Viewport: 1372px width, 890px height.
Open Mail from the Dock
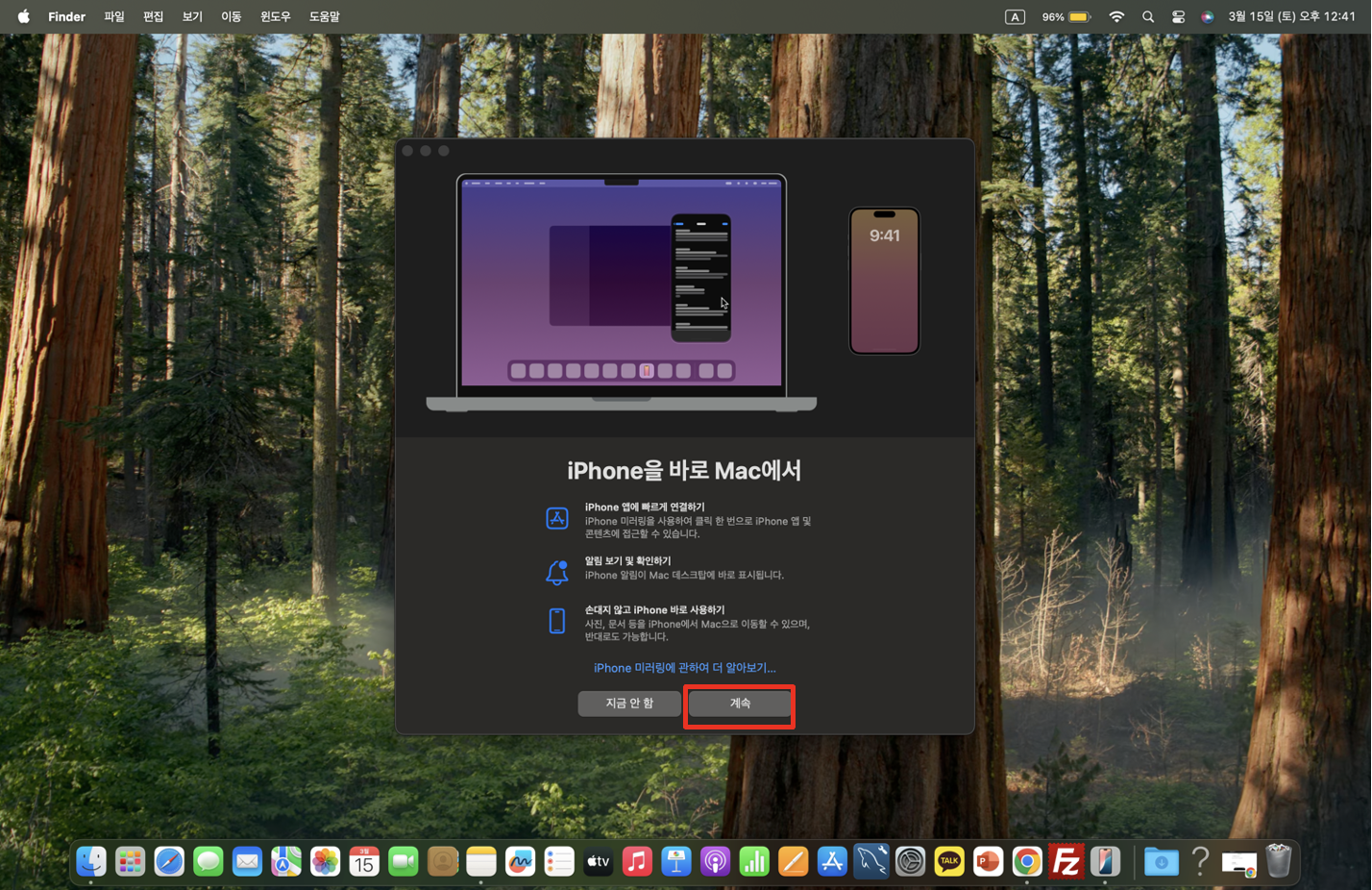coord(247,862)
